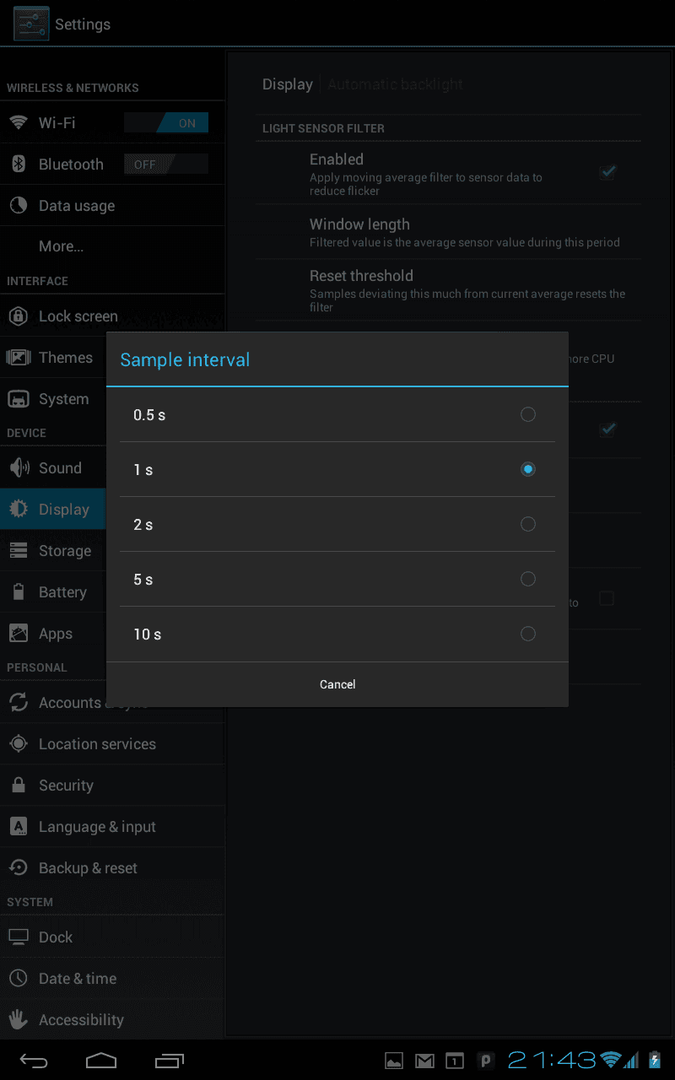Screen dimensions: 675x1080
Task: Tap the Back navigation arrow icon
Action: [33, 1059]
